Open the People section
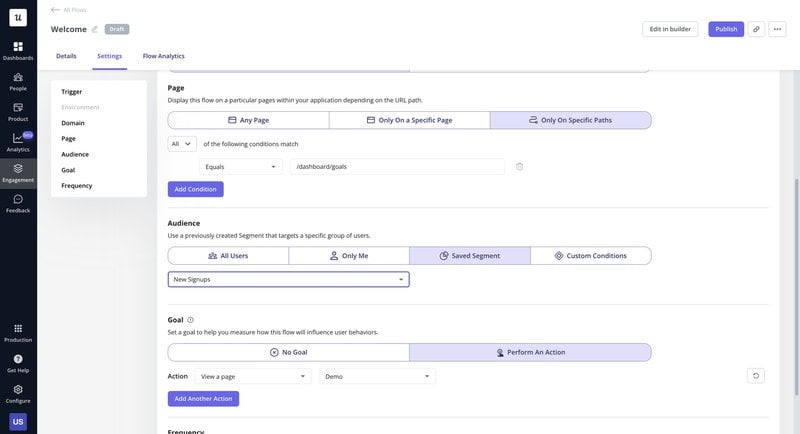The image size is (800, 434). click(x=18, y=82)
